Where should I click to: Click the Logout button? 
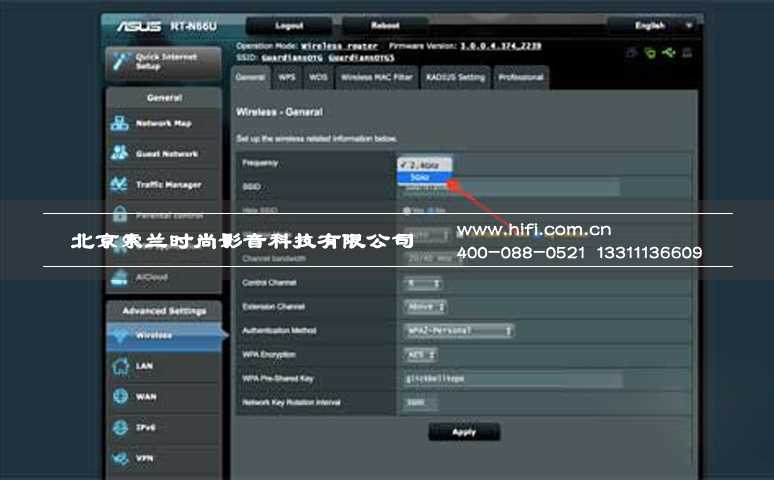coord(289,26)
